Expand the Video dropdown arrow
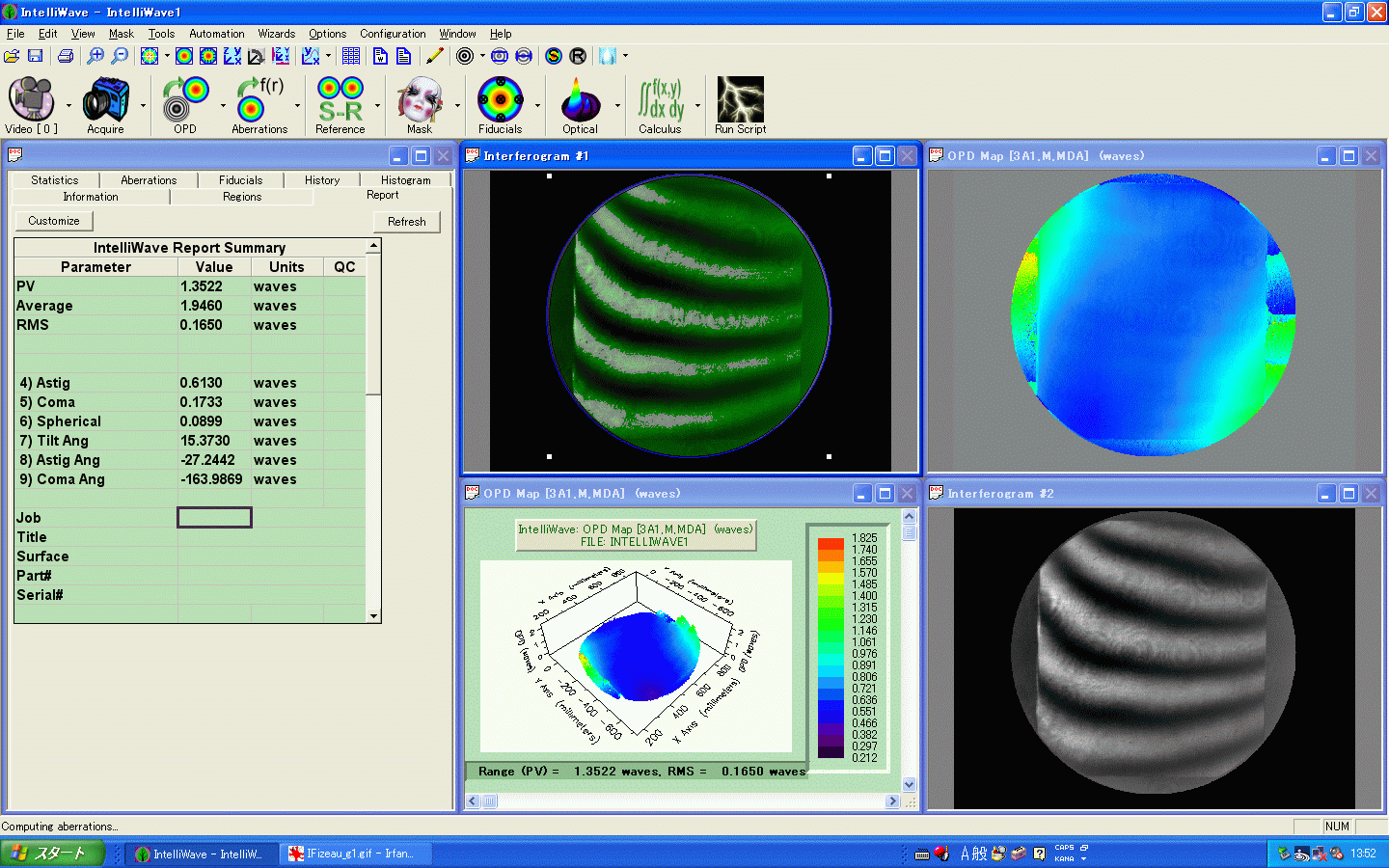The image size is (1389, 868). (x=68, y=106)
